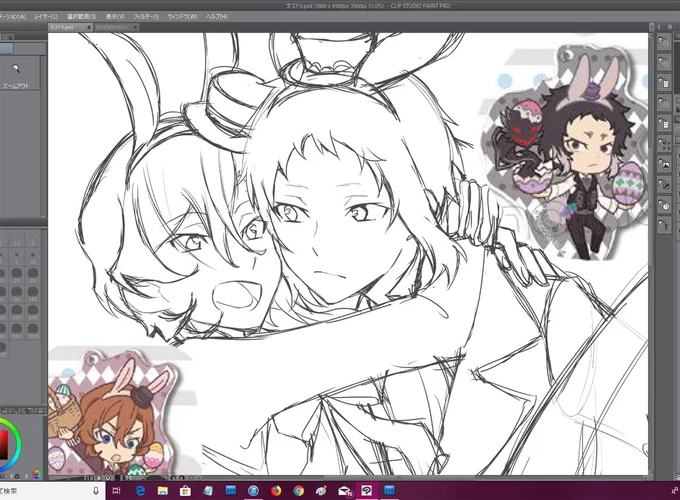Open the 表示(V) menu
The height and width of the screenshot is (500, 680).
[x=115, y=16]
